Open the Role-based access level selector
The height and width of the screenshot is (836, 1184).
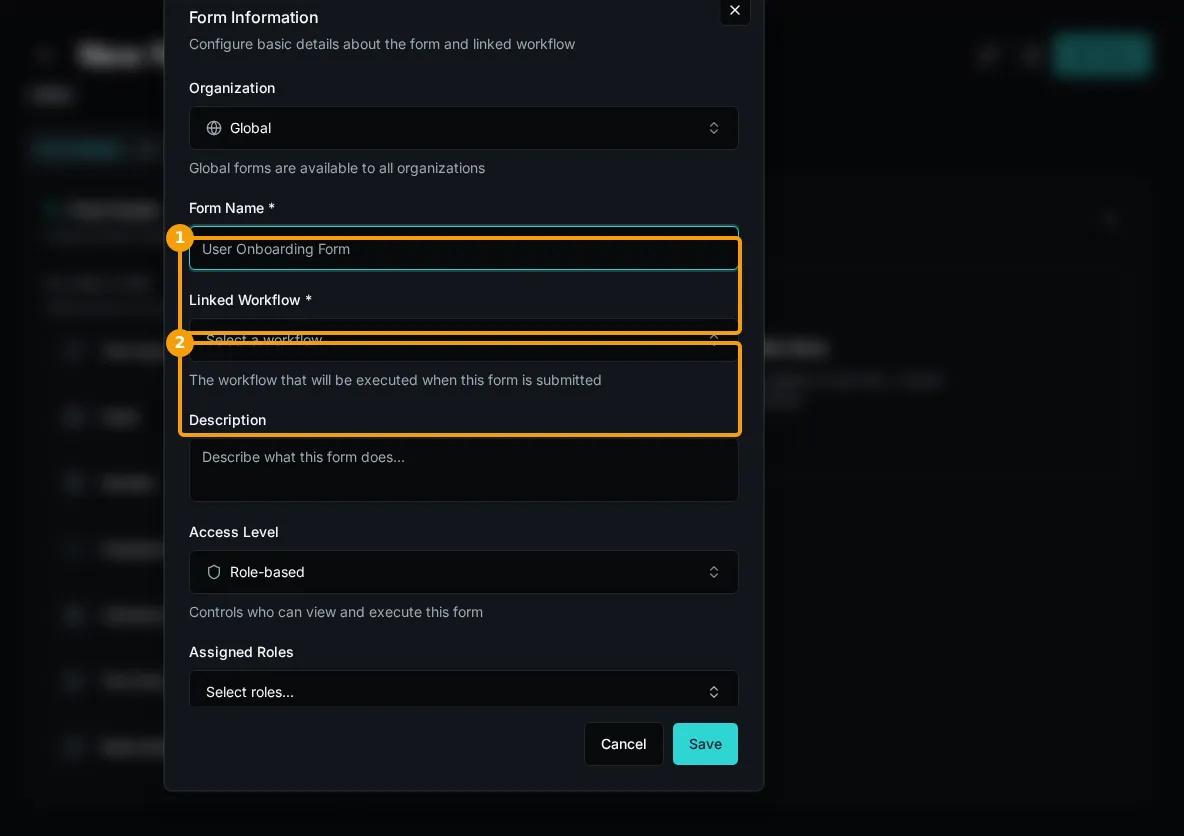464,572
